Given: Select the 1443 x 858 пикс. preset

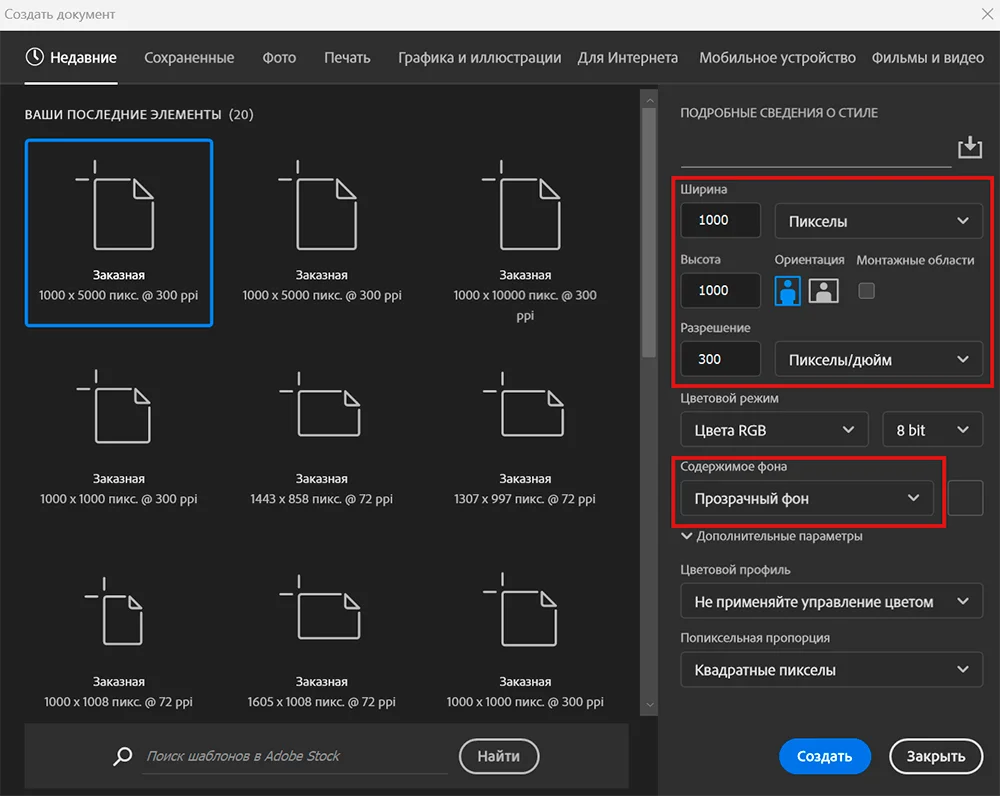Looking at the screenshot, I should point(321,439).
